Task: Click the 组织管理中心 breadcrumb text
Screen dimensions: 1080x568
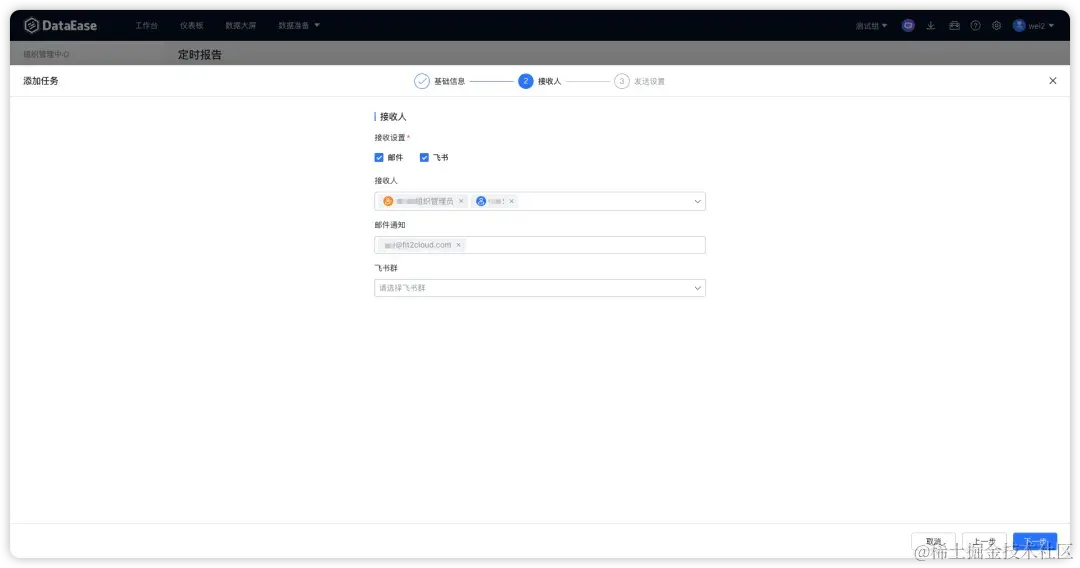Action: (46, 54)
